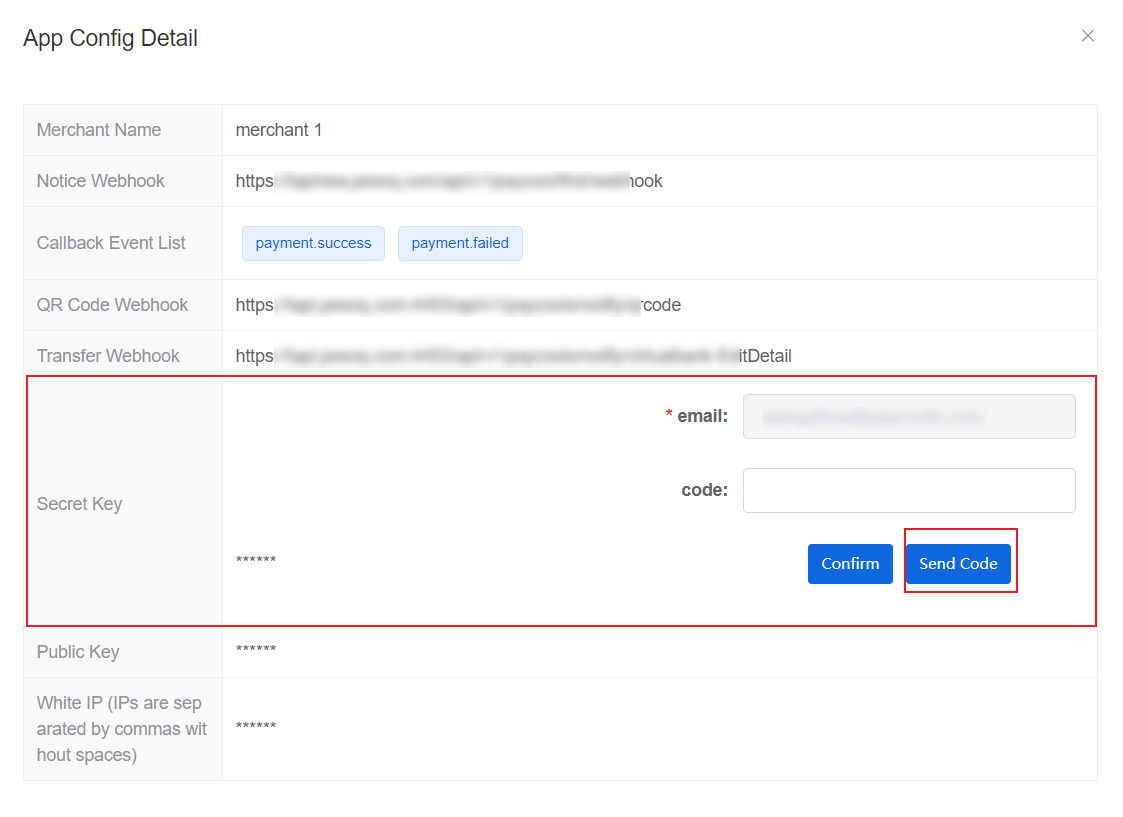Click the email field label
The width and height of the screenshot is (1123, 817).
click(701, 416)
